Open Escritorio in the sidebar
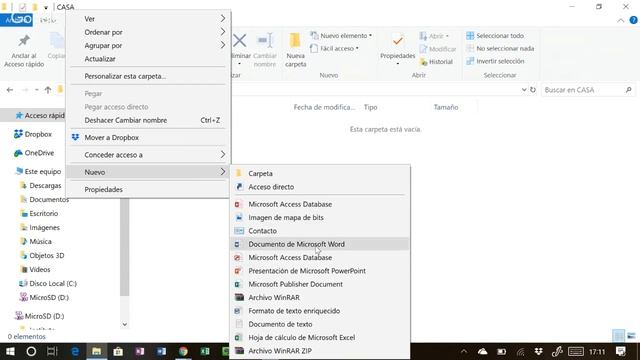This screenshot has height=360, width=640. coord(39,213)
